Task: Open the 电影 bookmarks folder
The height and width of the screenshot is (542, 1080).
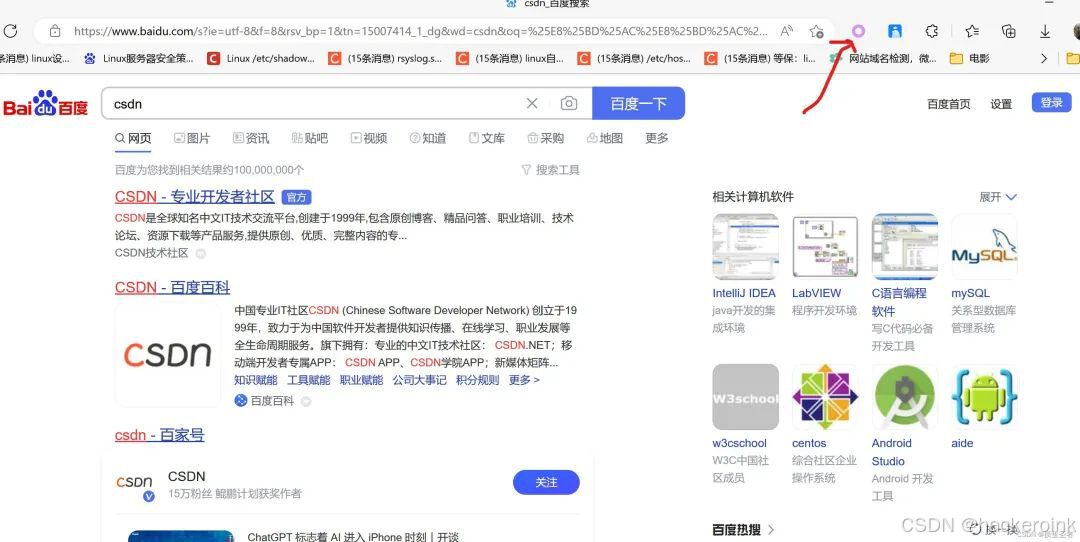Action: (x=970, y=59)
